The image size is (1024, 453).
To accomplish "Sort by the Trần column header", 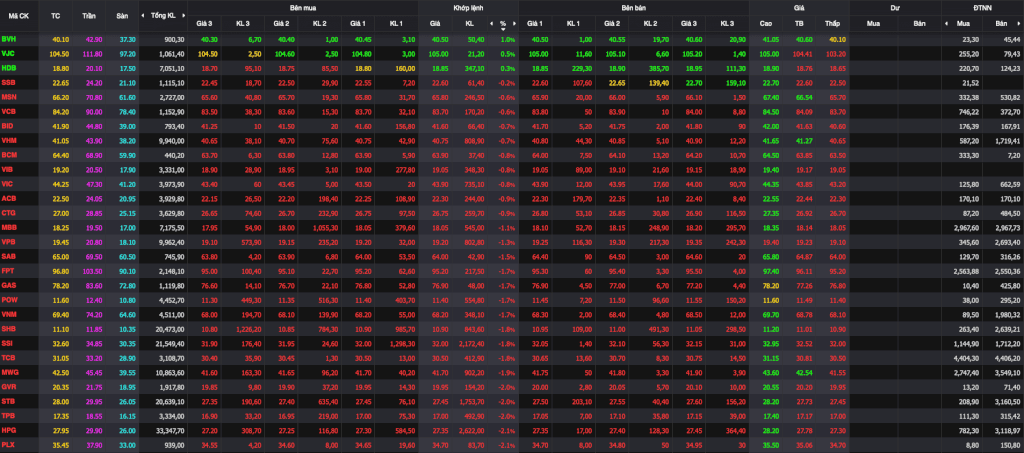I will tap(88, 15).
